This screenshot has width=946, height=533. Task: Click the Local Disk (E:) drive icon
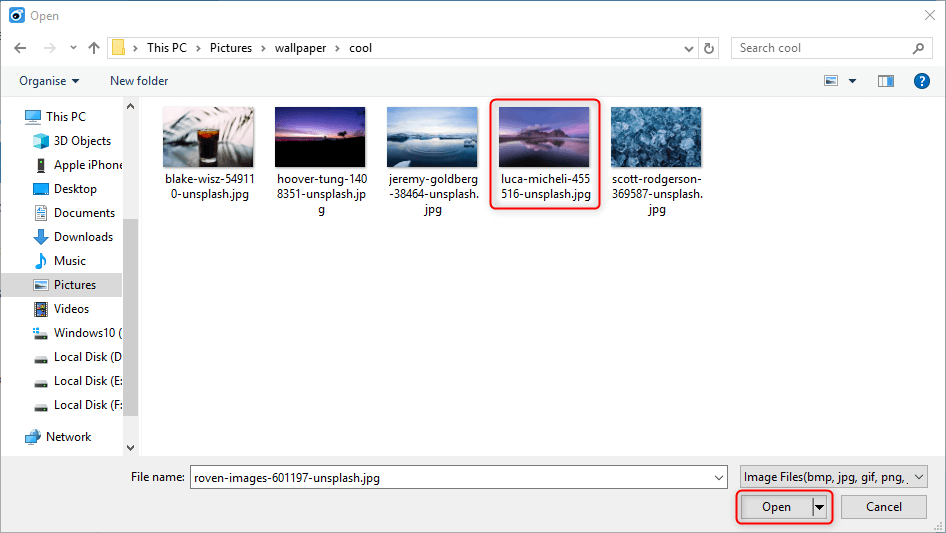tap(40, 383)
